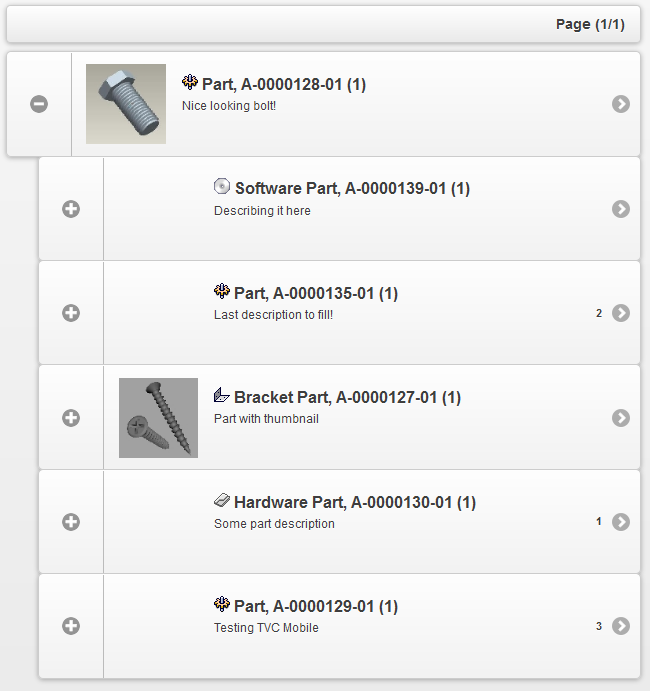Screen dimensions: 650x691
Task: Click the bolt thumbnail image
Action: tap(126, 104)
